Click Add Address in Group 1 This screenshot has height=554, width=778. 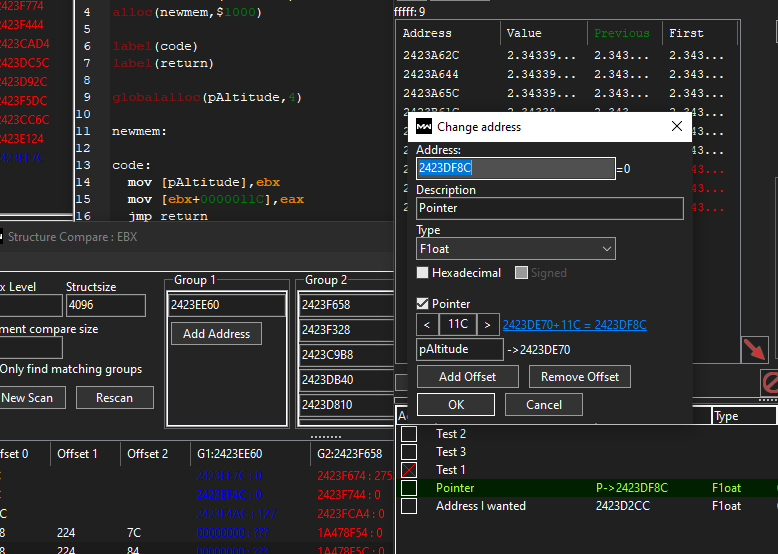(x=216, y=334)
